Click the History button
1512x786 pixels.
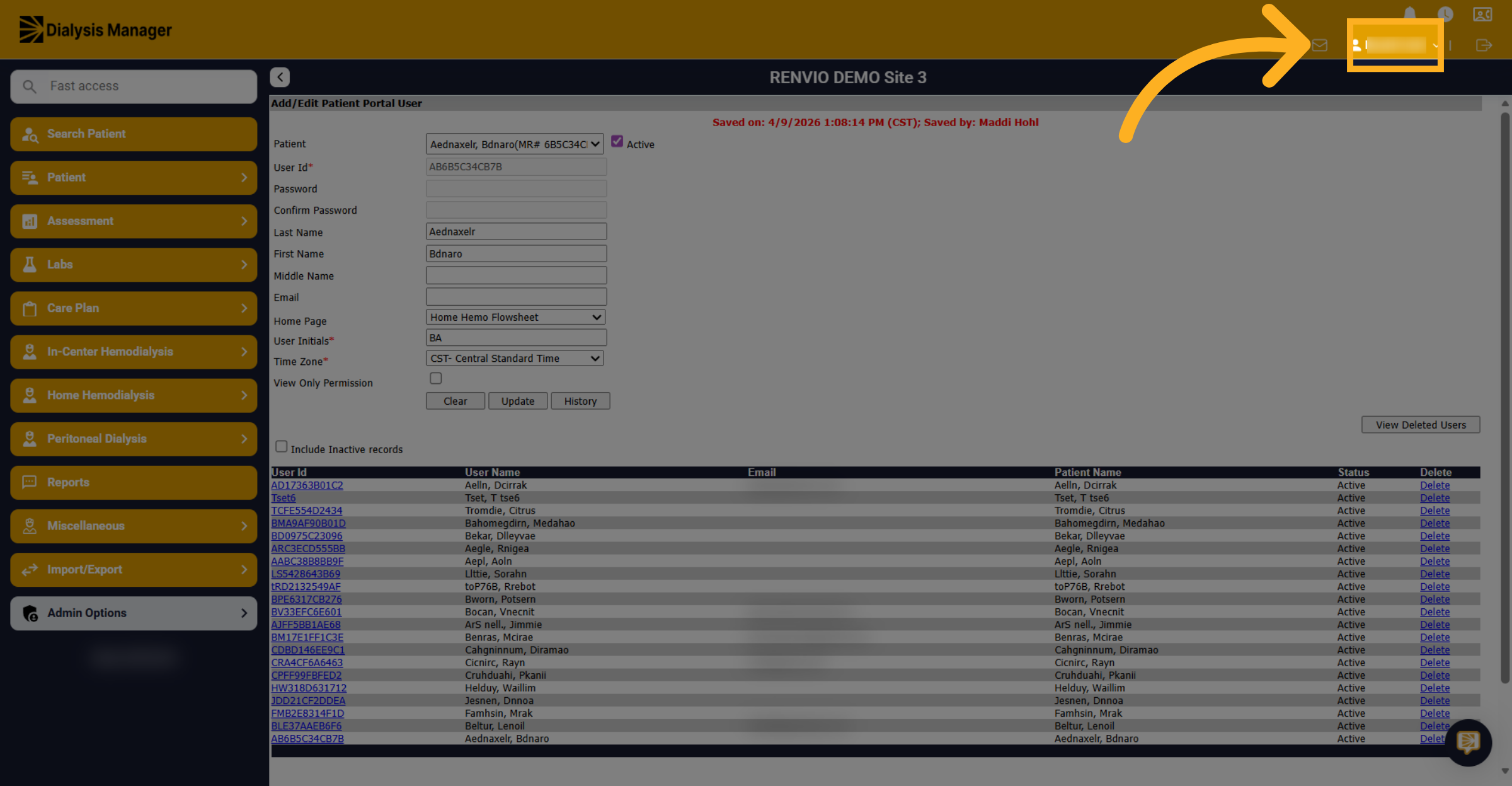pos(580,401)
